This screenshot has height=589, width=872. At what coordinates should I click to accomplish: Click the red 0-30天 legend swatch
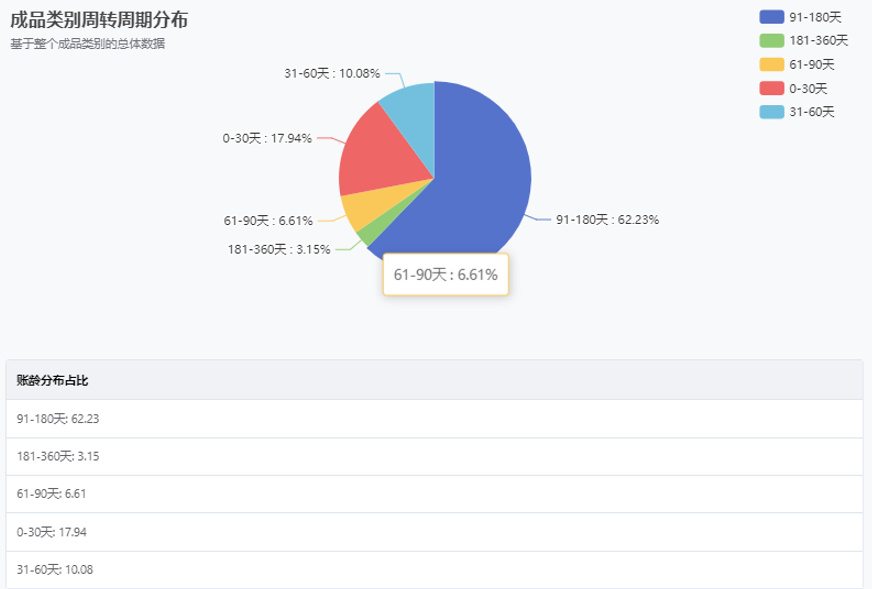pos(772,88)
